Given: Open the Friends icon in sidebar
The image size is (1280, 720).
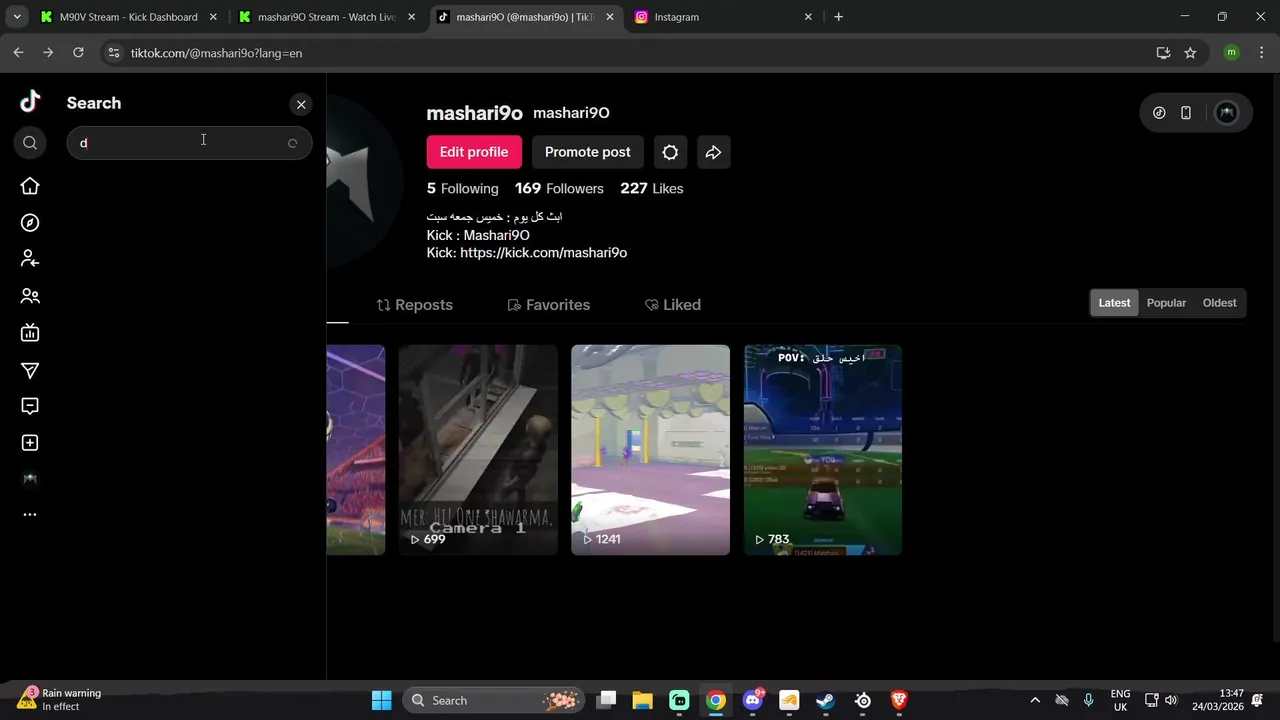Looking at the screenshot, I should 30,296.
